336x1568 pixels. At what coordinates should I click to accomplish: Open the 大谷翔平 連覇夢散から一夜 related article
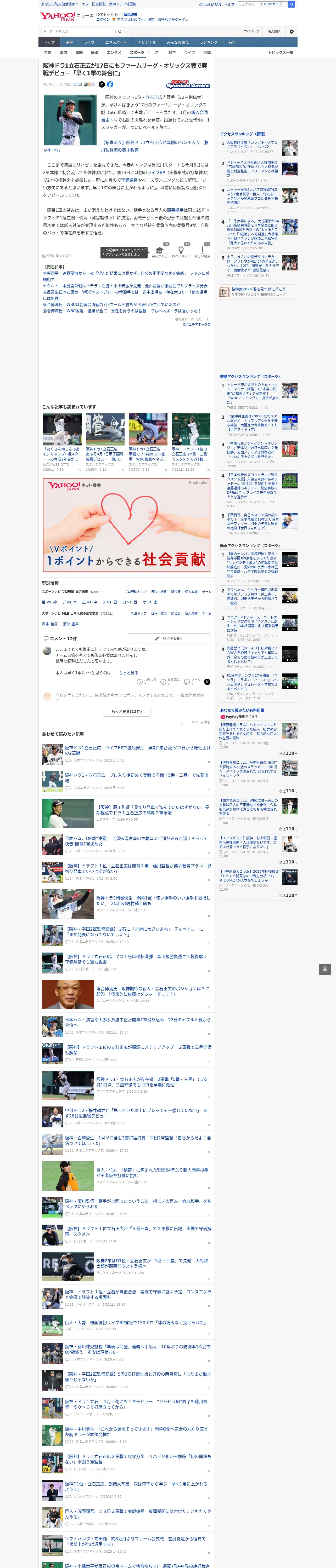126,276
